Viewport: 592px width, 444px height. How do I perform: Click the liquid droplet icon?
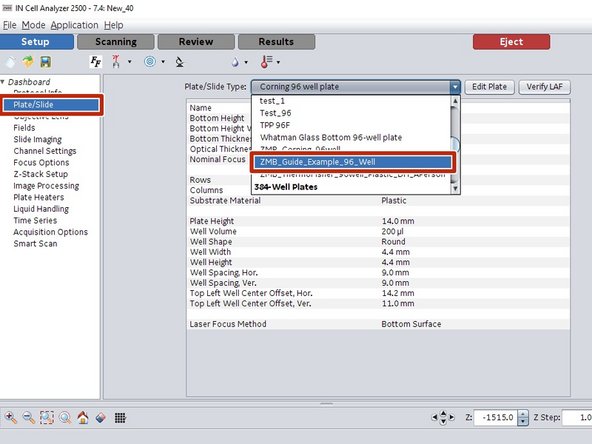[235, 62]
